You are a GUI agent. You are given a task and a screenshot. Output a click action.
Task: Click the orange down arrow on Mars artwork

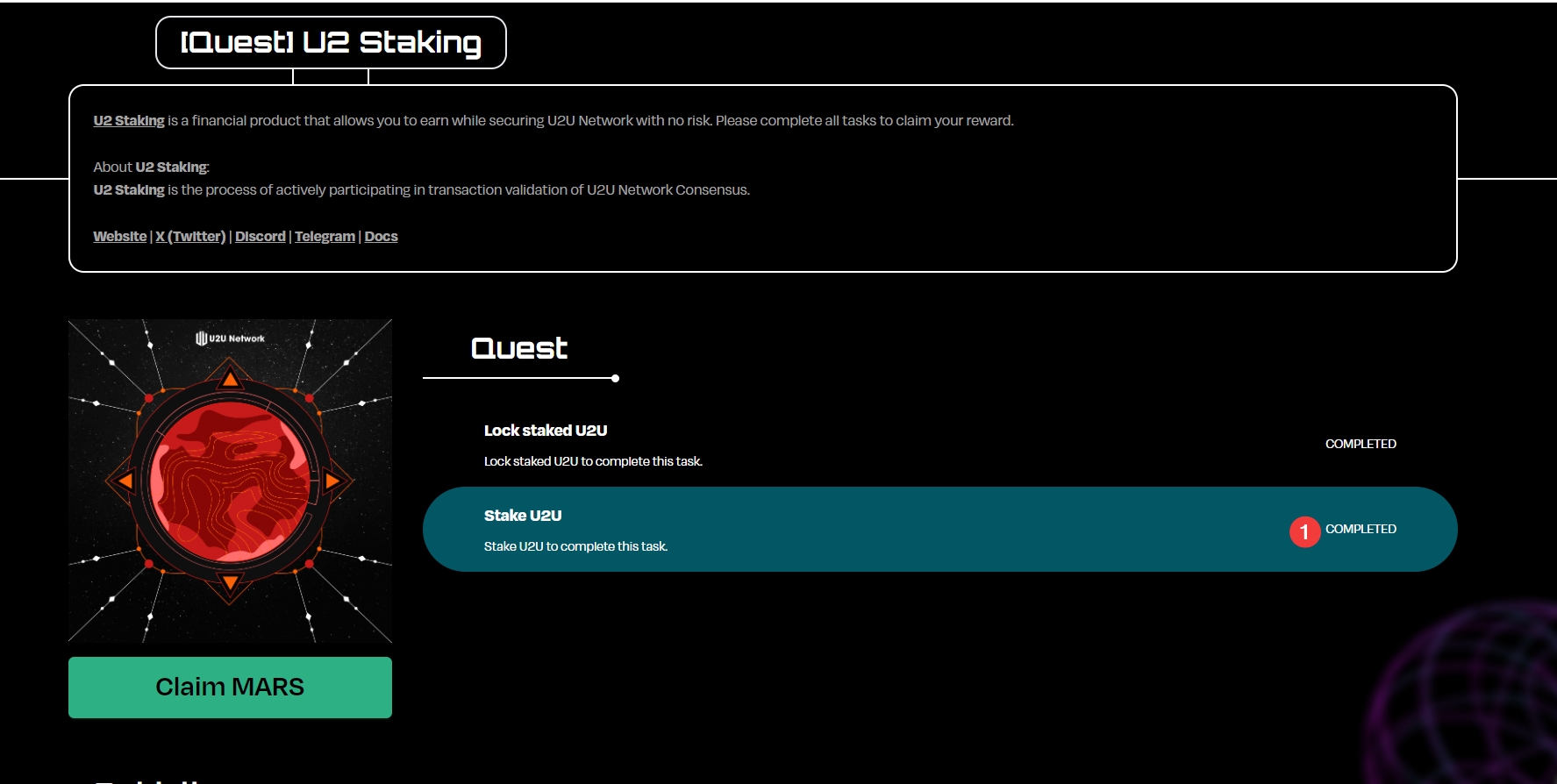(x=230, y=582)
